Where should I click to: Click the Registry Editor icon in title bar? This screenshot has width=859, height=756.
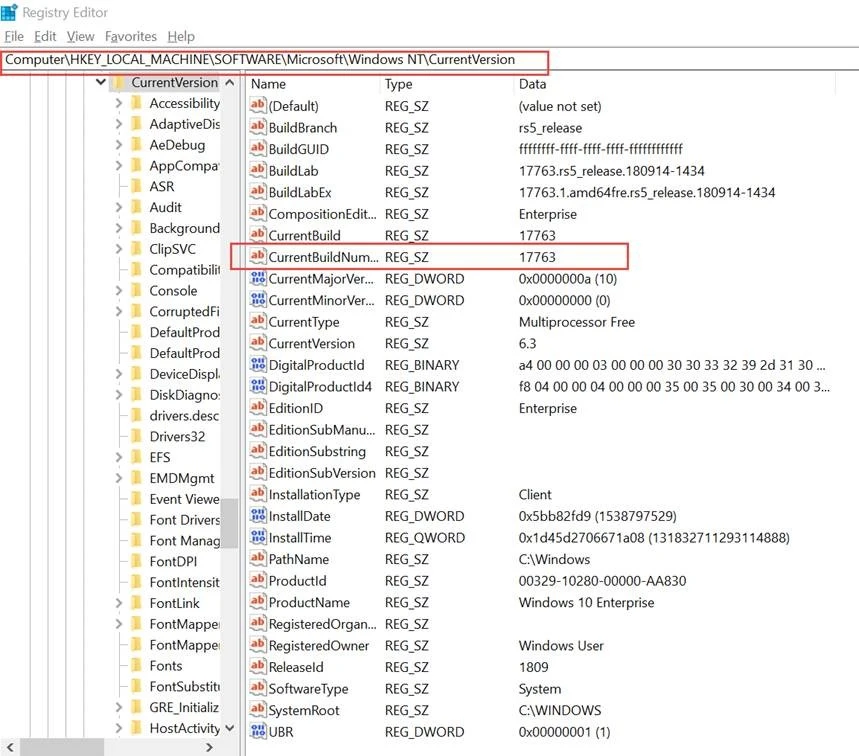[10, 14]
